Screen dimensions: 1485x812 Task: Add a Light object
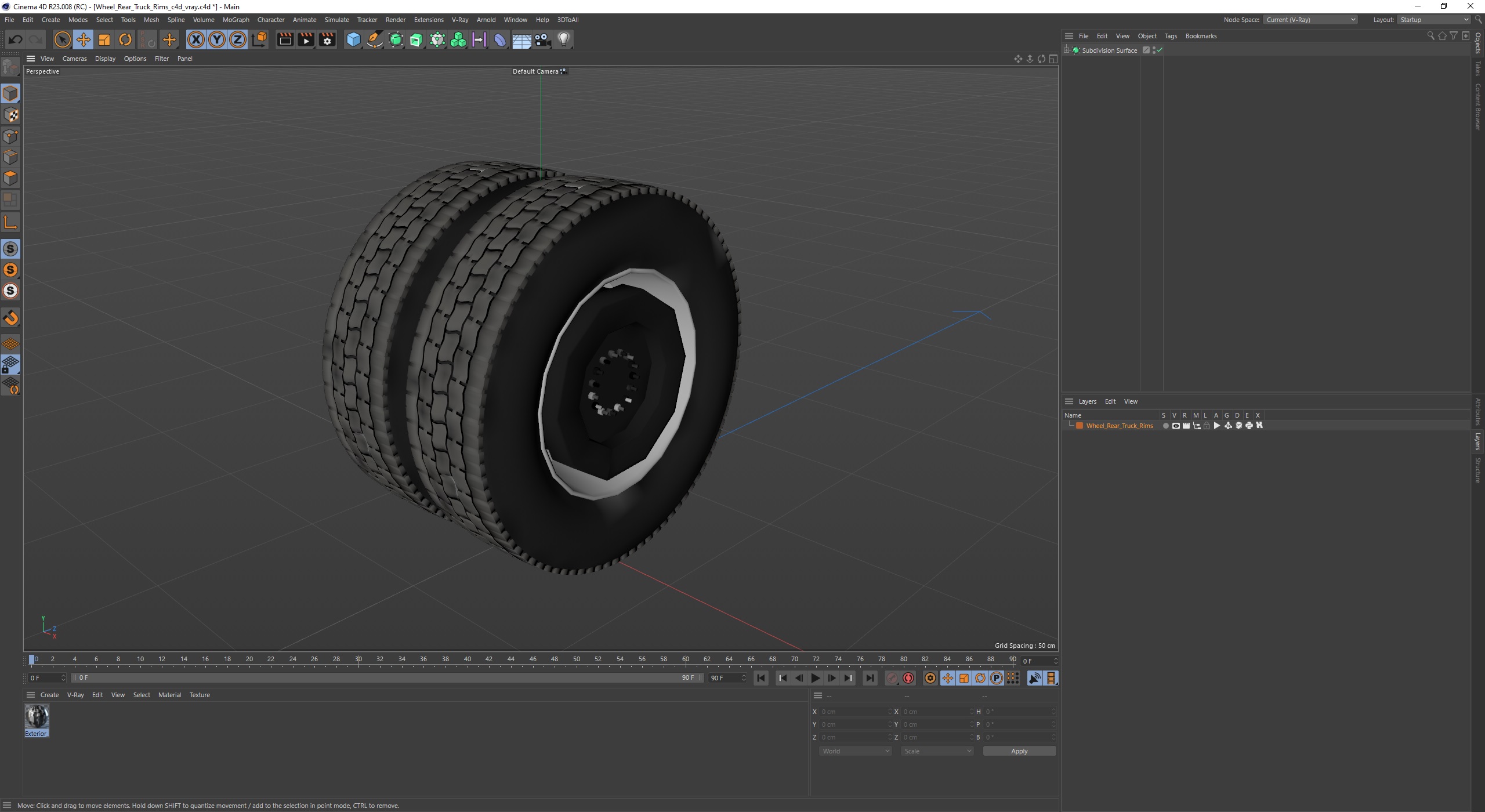click(x=564, y=39)
